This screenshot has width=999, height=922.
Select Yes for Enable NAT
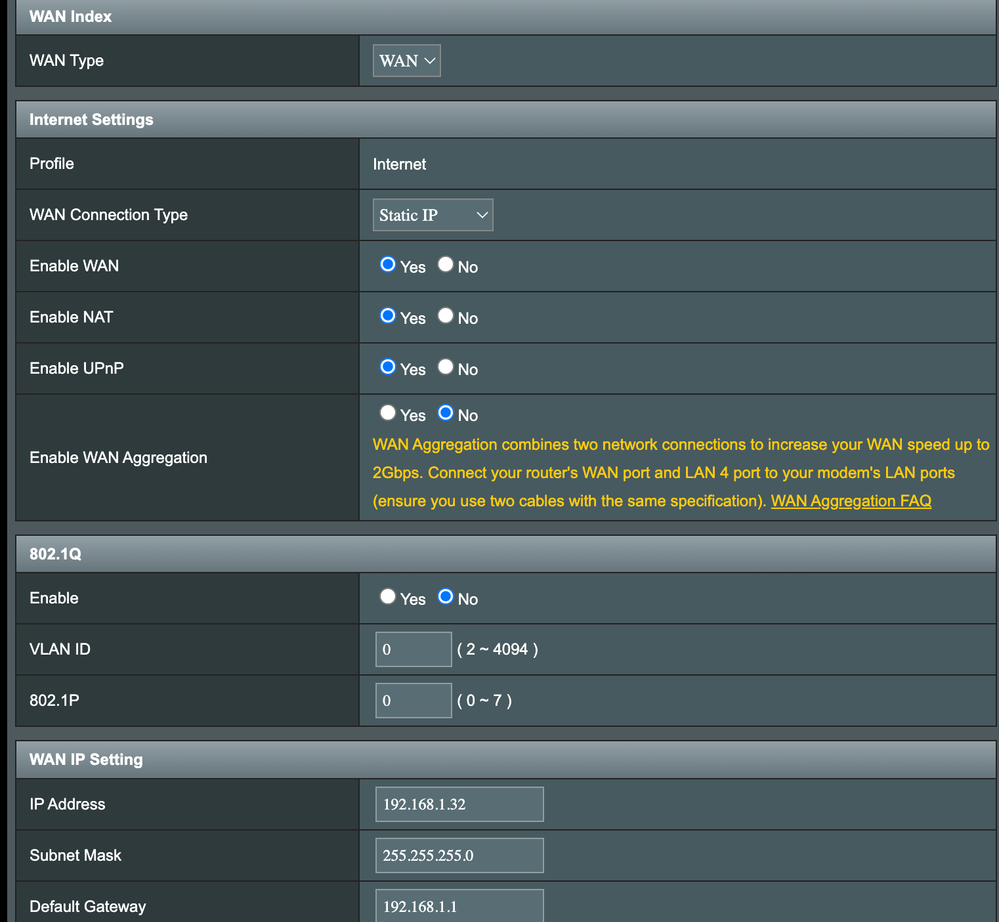[387, 316]
